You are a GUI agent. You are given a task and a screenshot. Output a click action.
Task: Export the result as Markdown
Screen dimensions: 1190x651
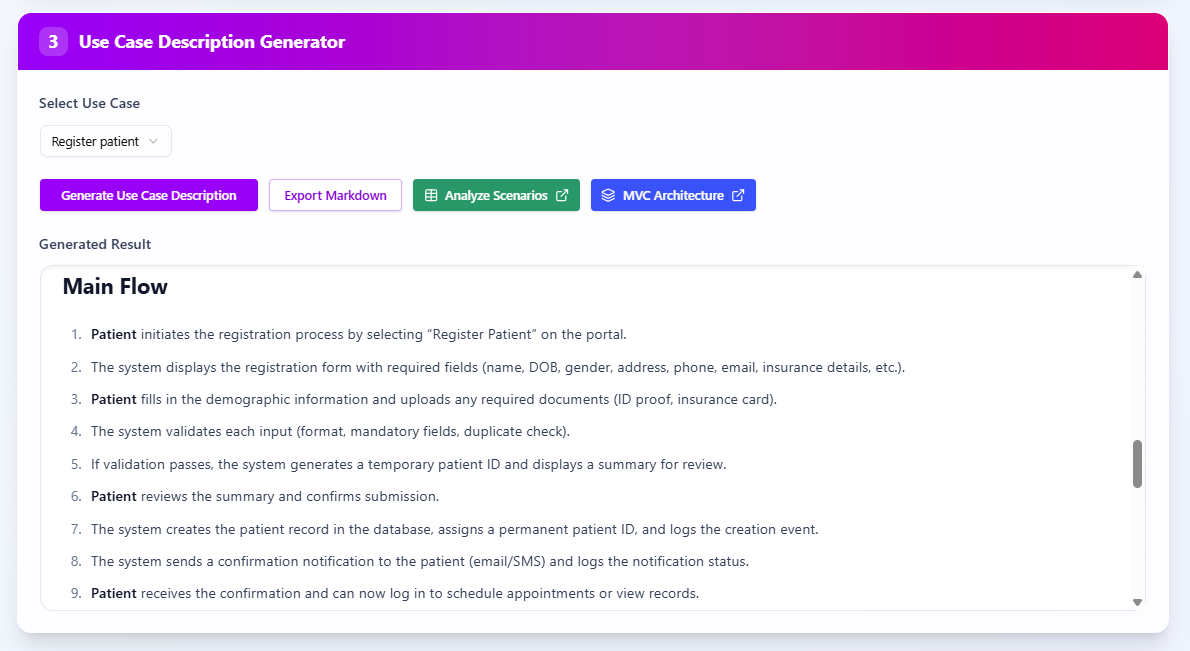(x=335, y=195)
